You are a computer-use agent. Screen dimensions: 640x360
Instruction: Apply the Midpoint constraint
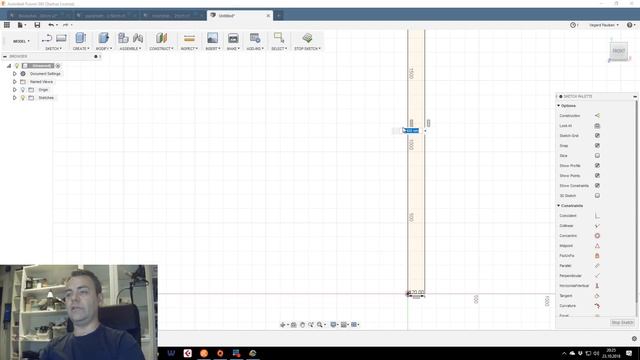(x=597, y=246)
